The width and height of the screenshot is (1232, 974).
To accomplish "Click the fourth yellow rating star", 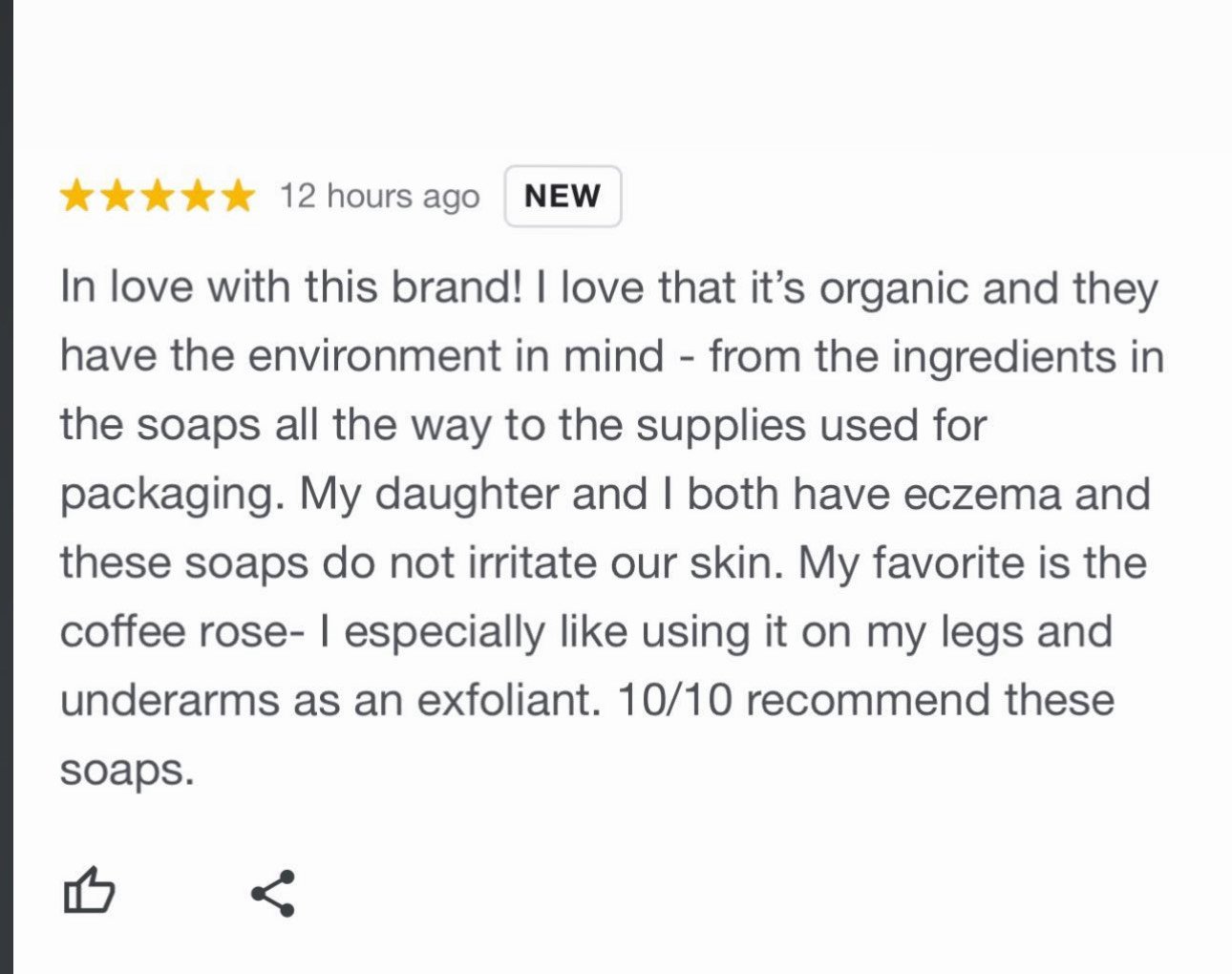I will (198, 197).
